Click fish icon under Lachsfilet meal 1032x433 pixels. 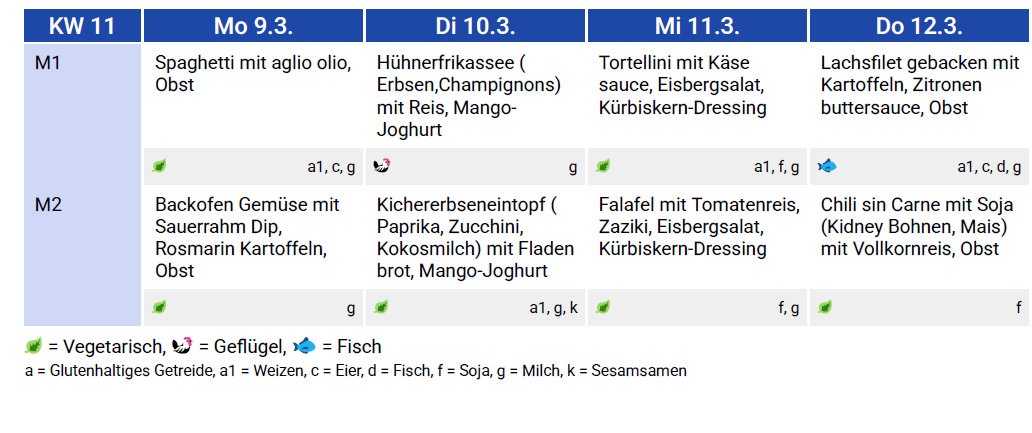click(827, 166)
